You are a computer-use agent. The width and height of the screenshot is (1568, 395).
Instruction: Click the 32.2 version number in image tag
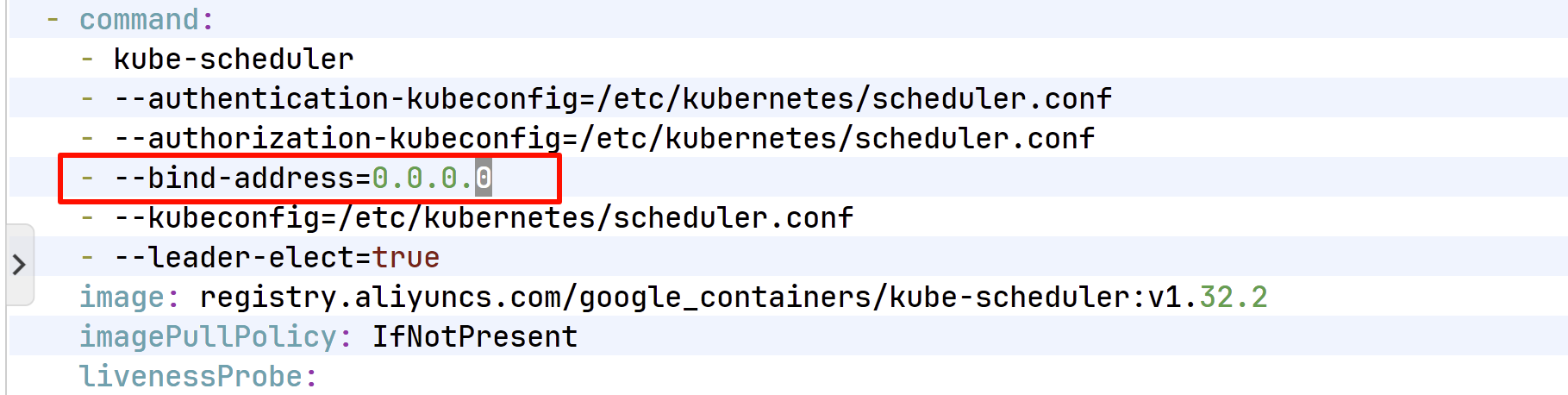click(x=1234, y=298)
